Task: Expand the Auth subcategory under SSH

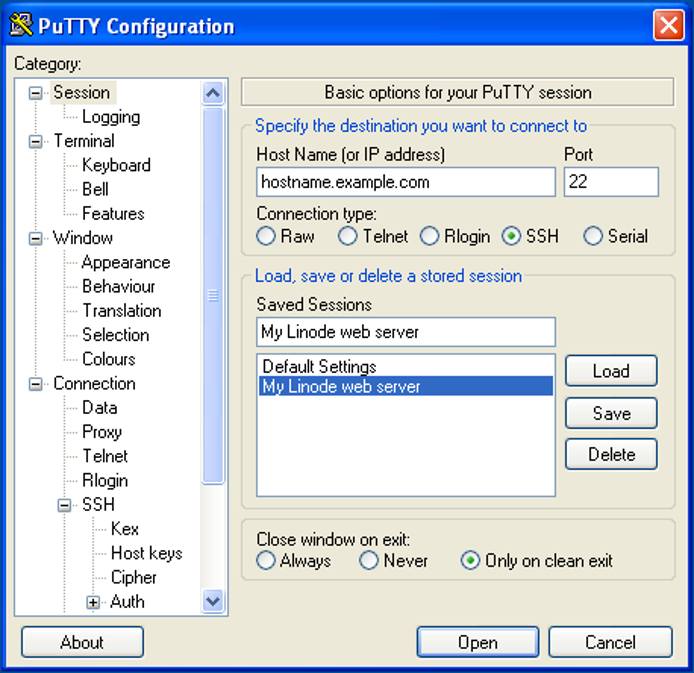Action: pos(94,602)
